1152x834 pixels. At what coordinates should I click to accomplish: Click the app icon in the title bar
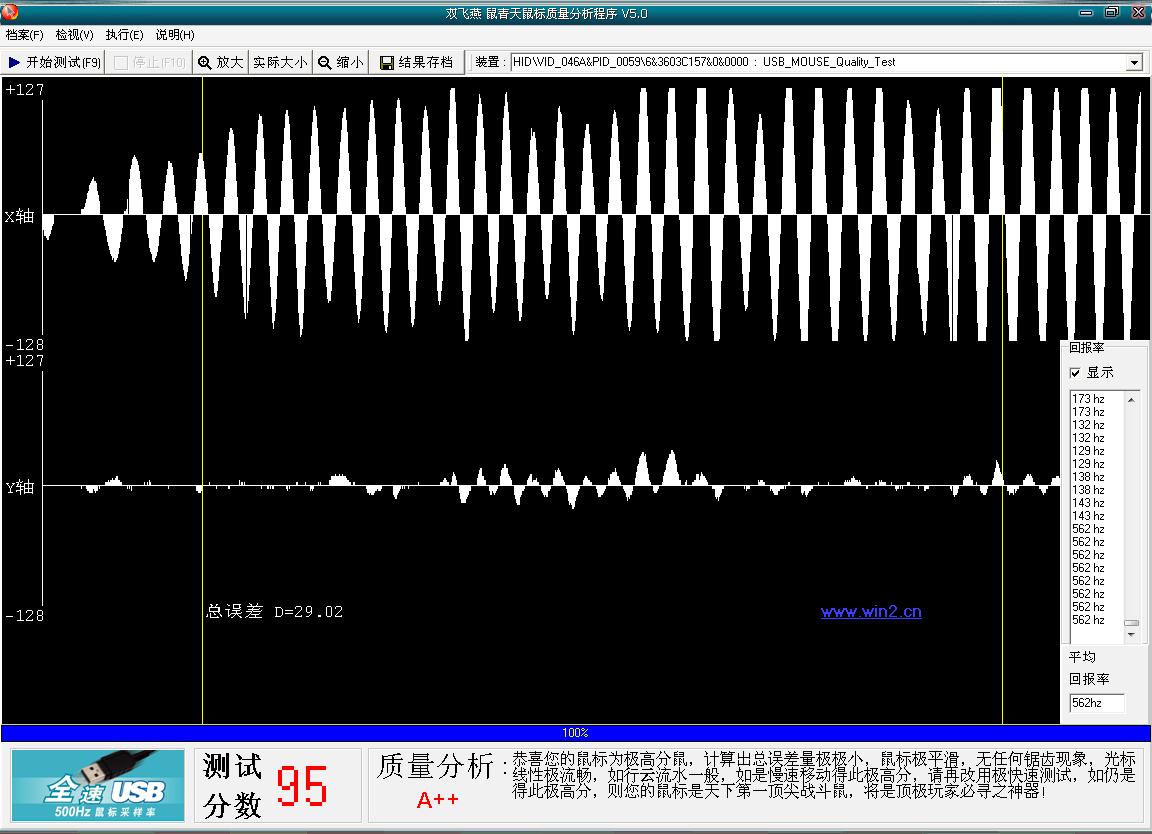pyautogui.click(x=10, y=12)
